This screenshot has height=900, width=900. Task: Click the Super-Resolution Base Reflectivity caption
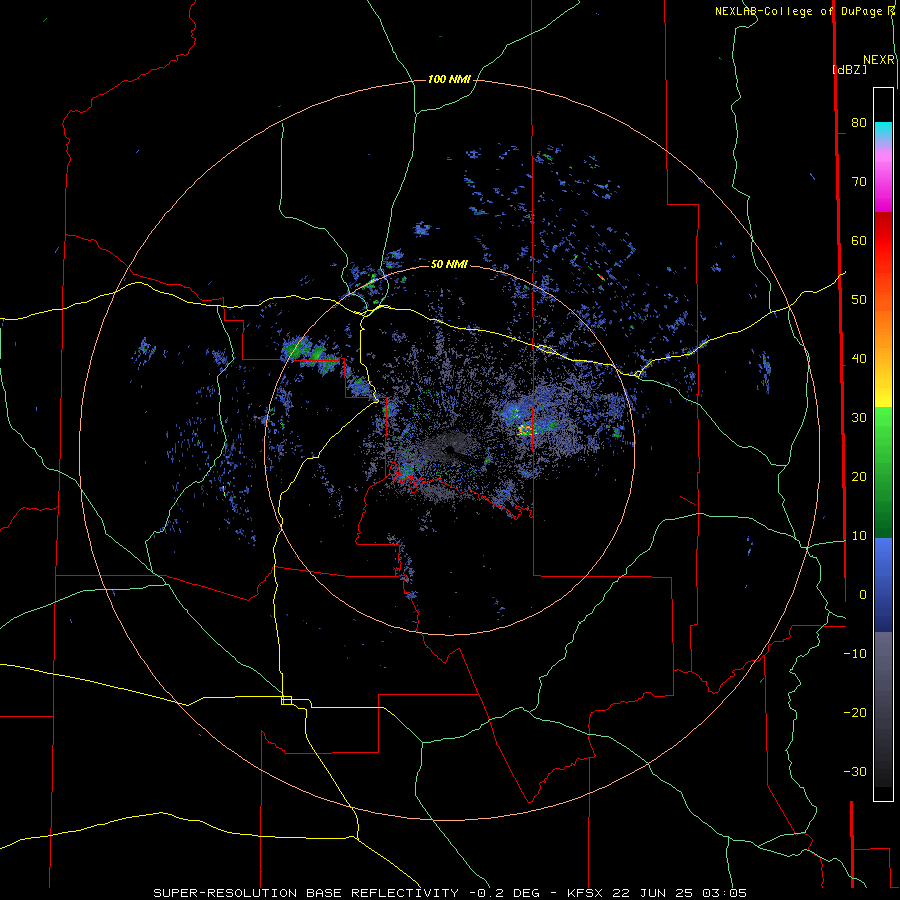coord(449,893)
